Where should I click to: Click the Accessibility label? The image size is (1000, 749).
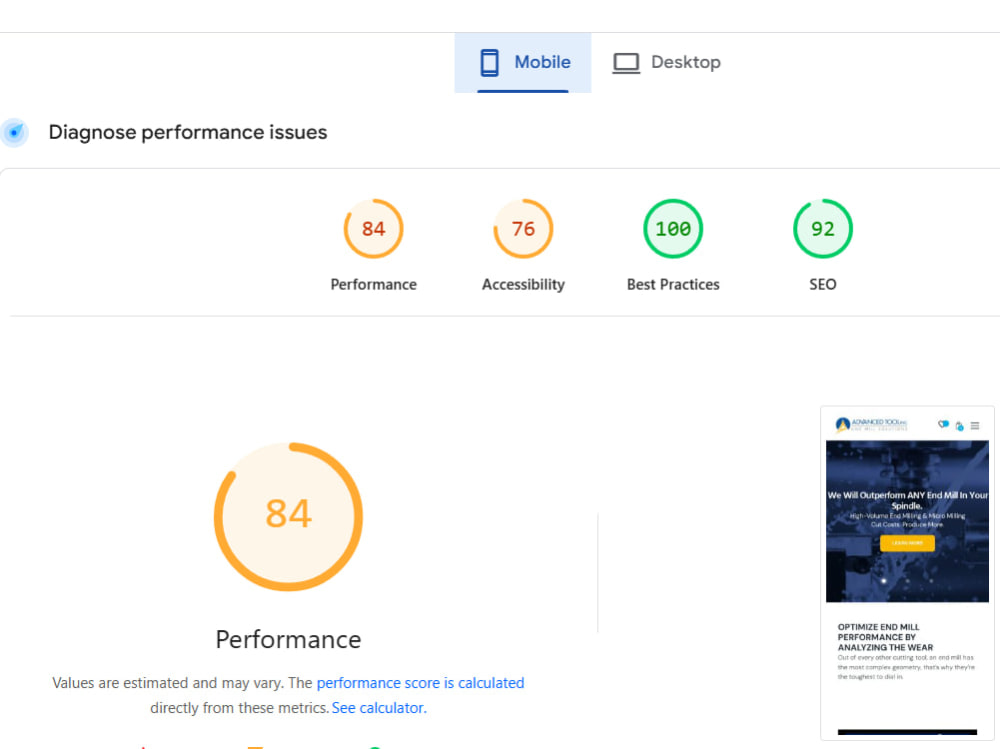coord(523,285)
